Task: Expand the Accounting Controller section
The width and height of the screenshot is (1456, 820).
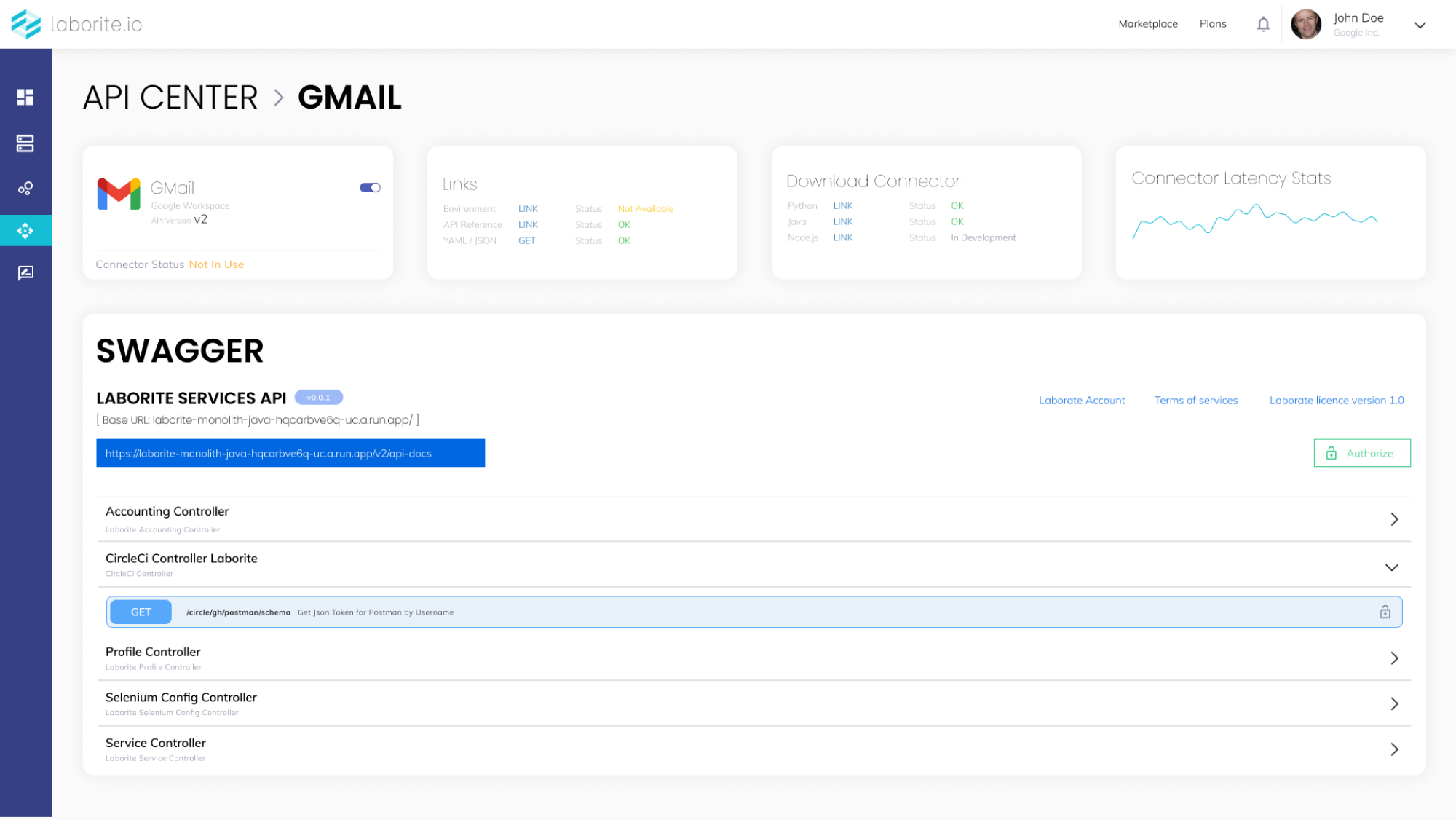Action: (1394, 519)
